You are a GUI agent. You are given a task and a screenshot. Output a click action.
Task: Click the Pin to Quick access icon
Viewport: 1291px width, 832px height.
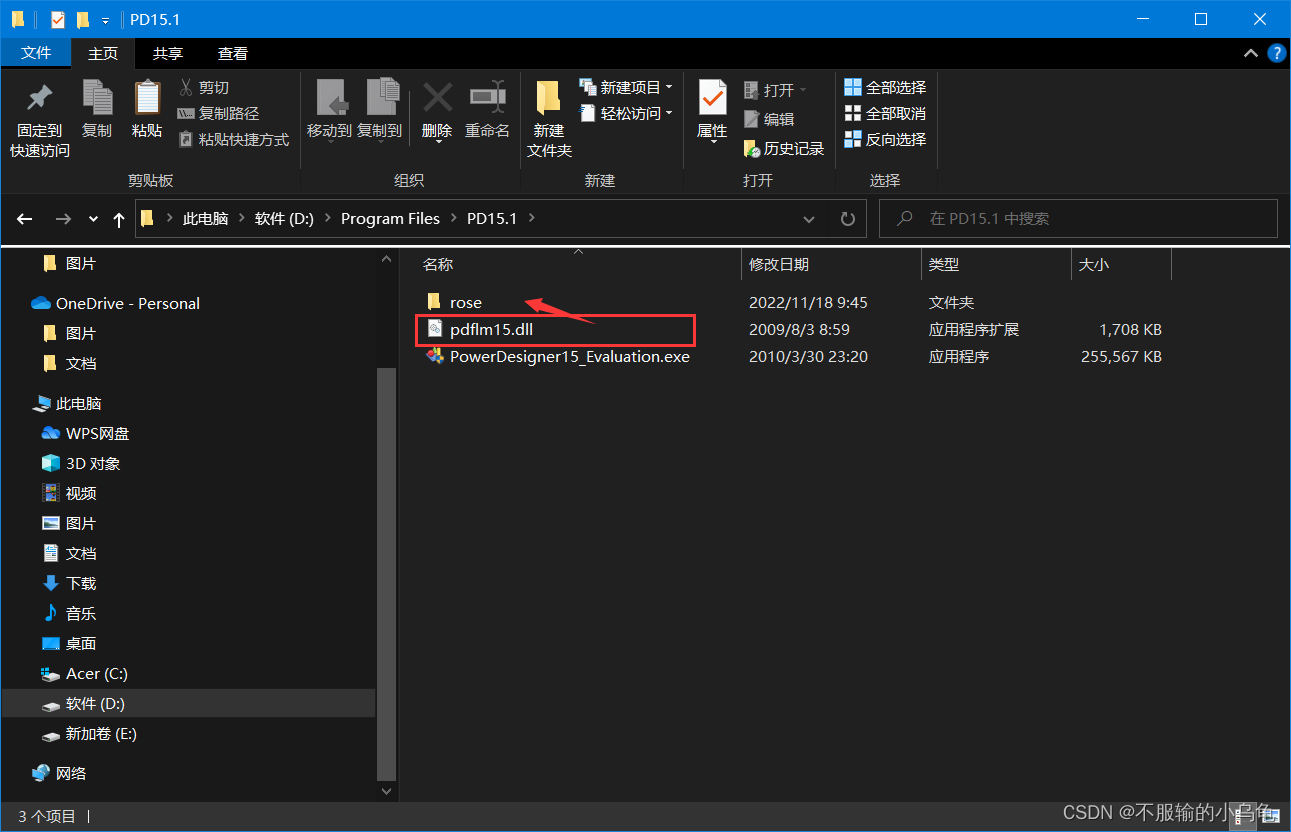pos(40,98)
